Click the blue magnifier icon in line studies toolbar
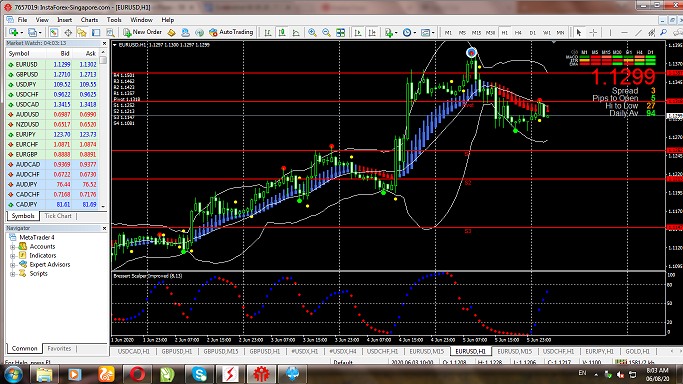 663,32
